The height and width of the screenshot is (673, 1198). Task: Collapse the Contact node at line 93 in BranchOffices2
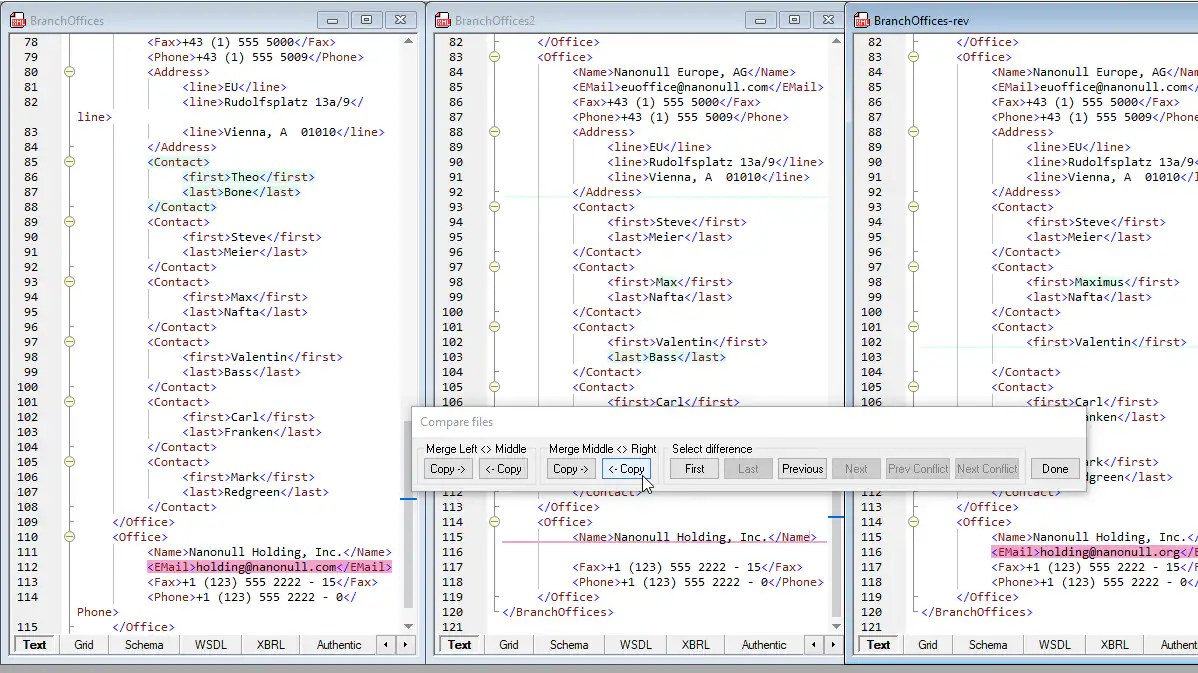point(493,206)
